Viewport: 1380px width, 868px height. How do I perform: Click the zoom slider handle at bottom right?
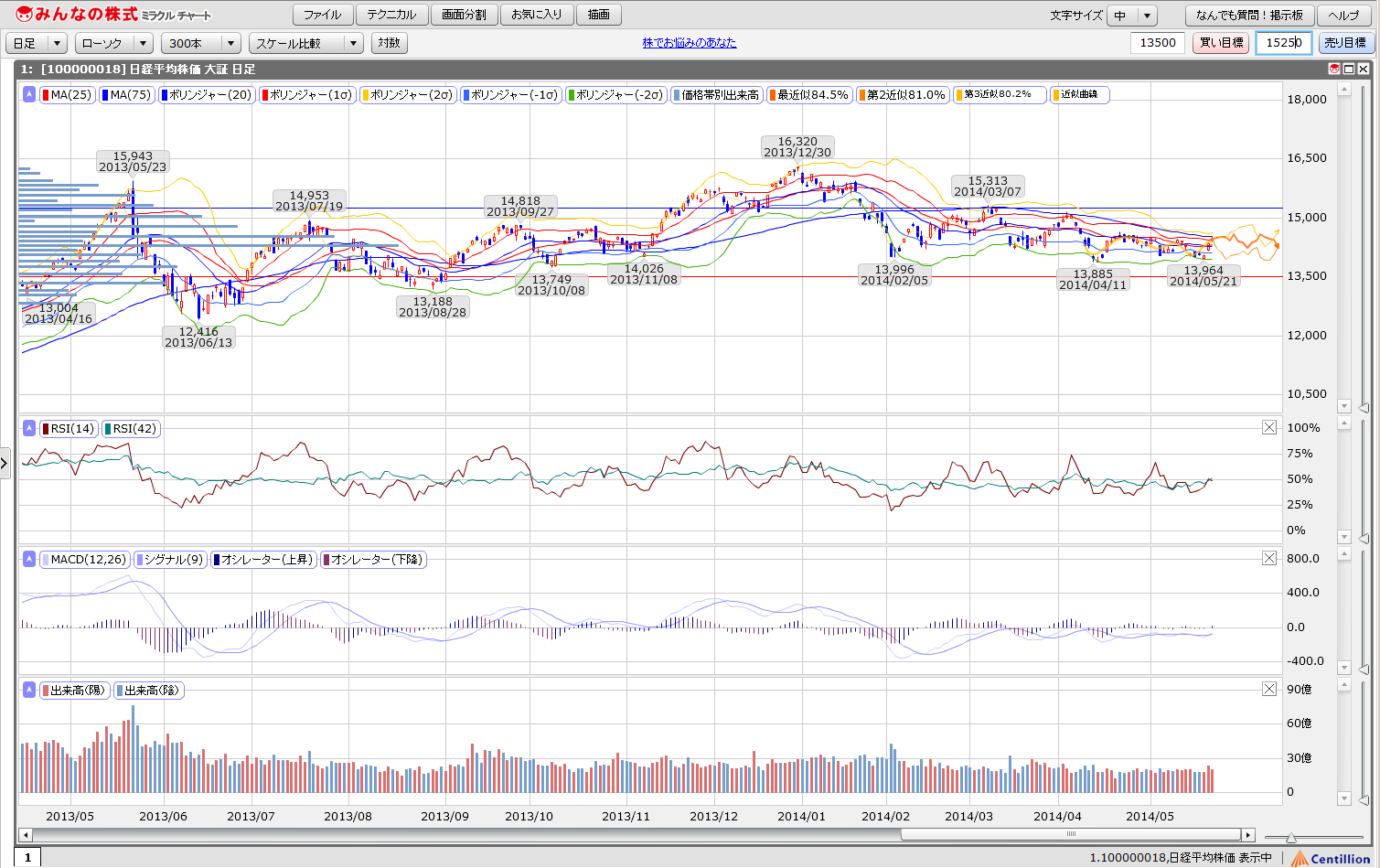tap(1290, 837)
